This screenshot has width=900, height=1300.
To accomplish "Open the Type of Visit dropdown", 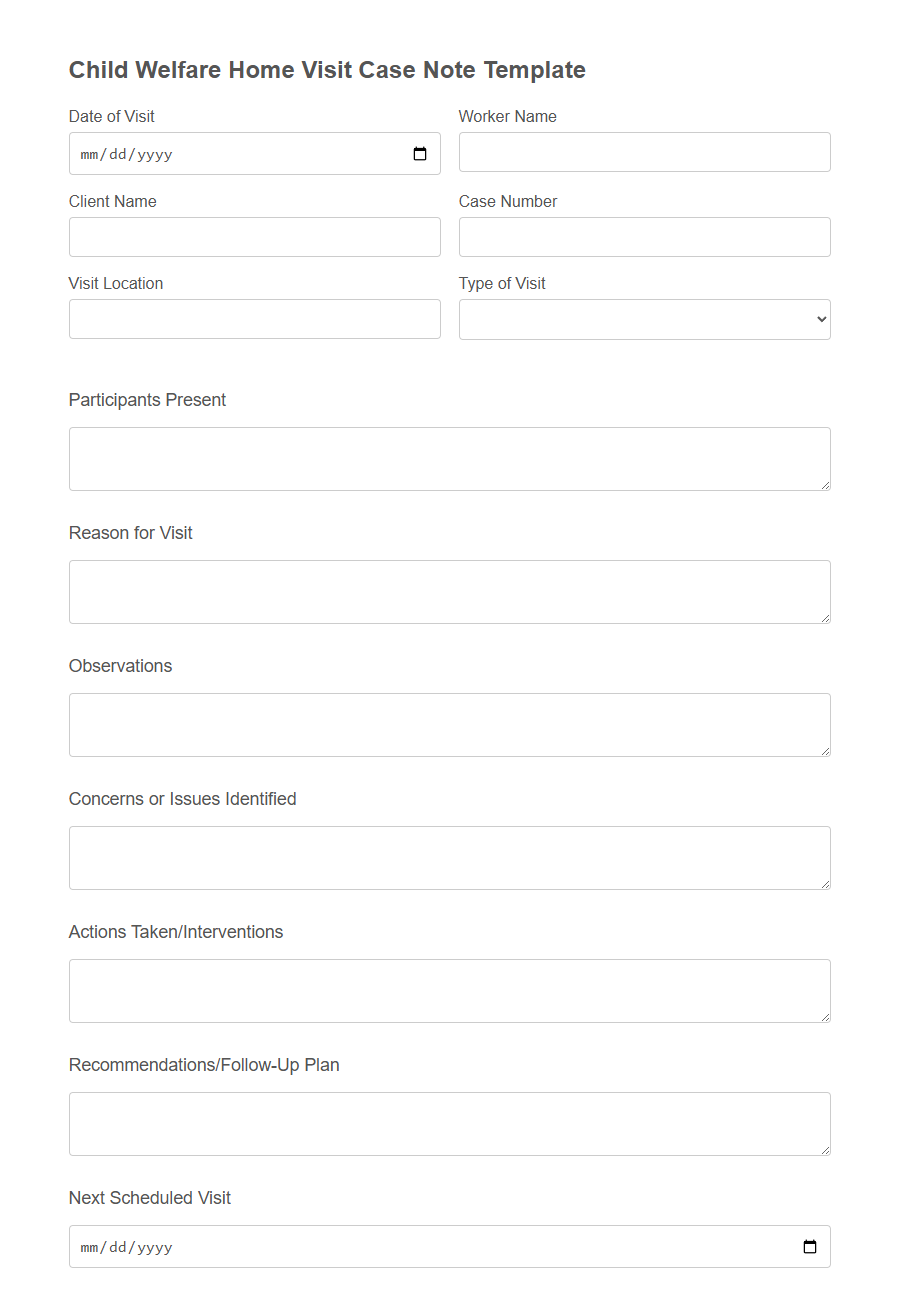I will click(x=644, y=318).
